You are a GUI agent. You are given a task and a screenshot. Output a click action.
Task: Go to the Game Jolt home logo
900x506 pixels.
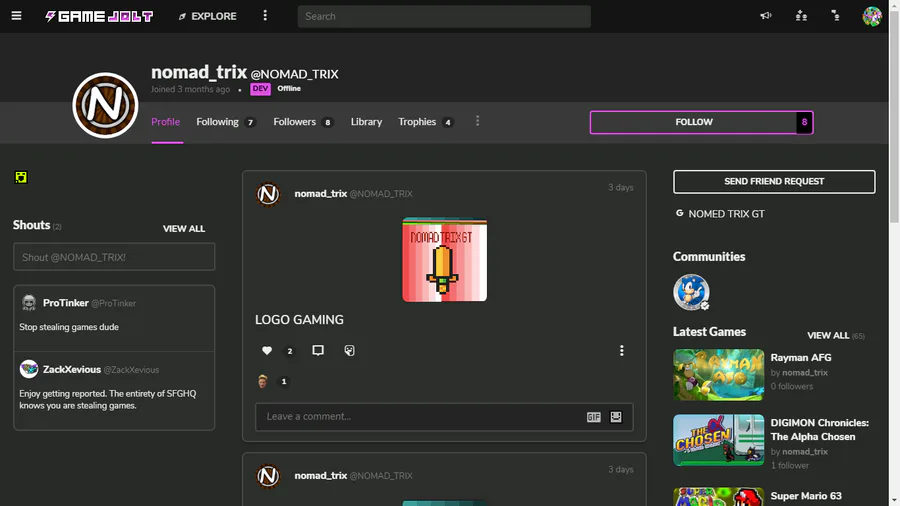(99, 17)
